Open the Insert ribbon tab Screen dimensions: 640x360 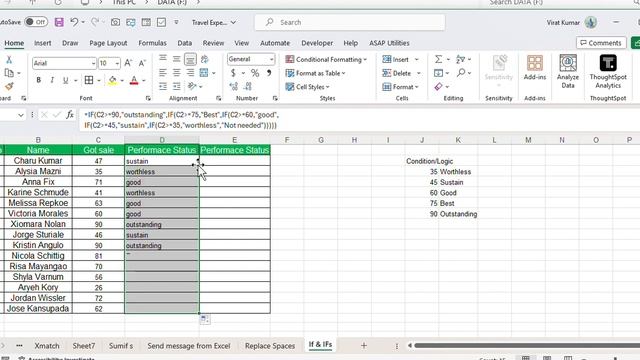pos(42,43)
